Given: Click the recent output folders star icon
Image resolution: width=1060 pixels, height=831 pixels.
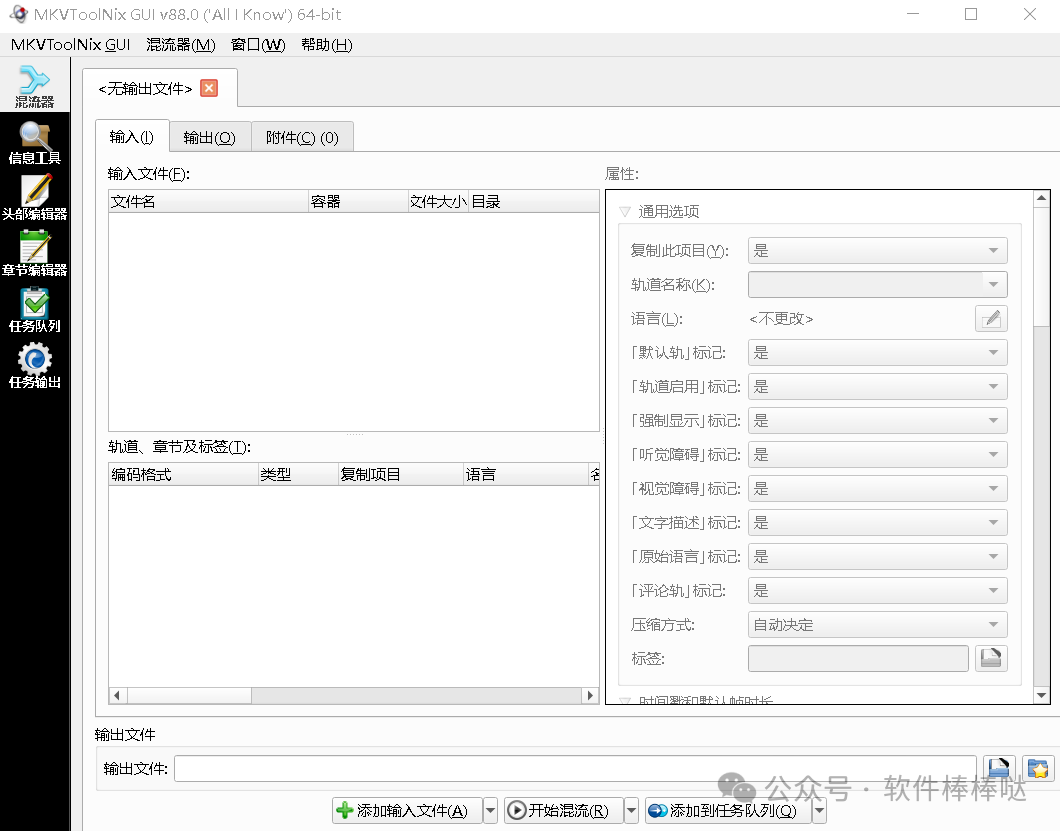Looking at the screenshot, I should (x=1038, y=769).
